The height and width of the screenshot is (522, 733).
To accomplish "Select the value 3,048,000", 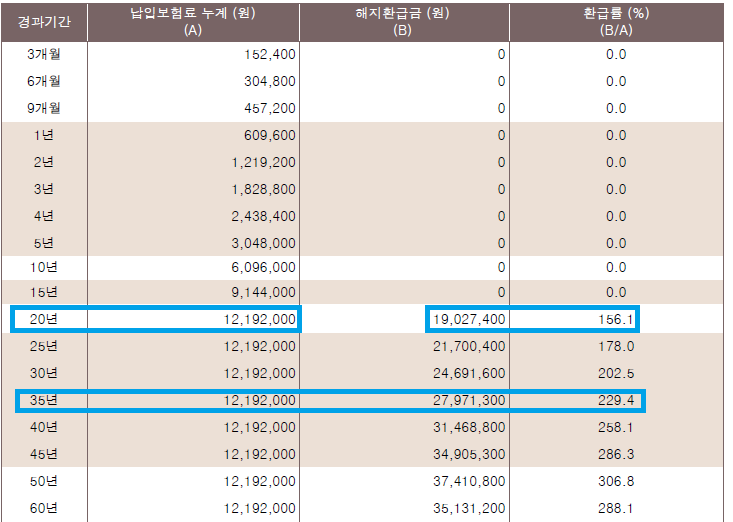I will pos(264,243).
